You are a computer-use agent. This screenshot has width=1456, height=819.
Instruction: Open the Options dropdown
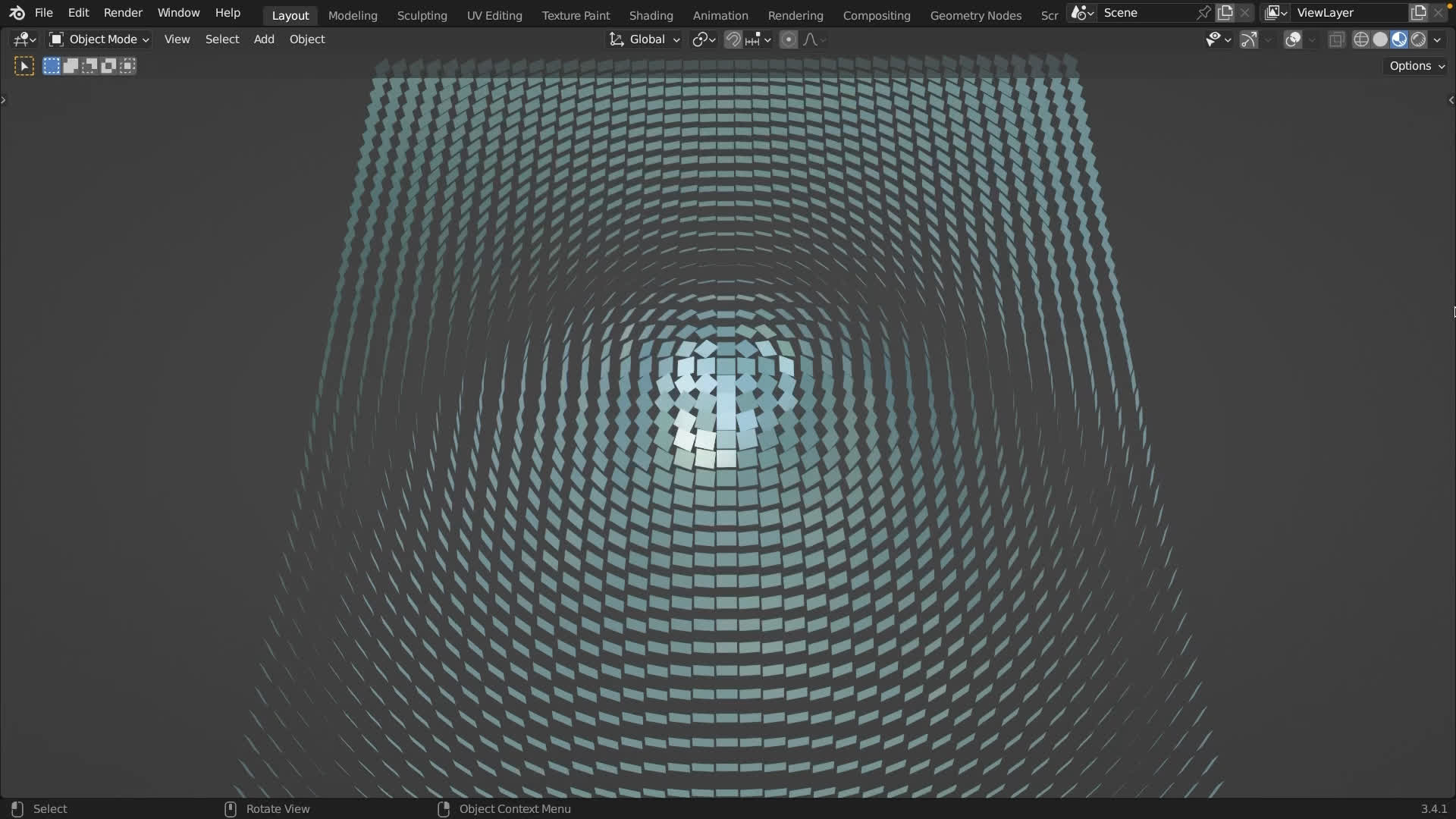pyautogui.click(x=1417, y=66)
